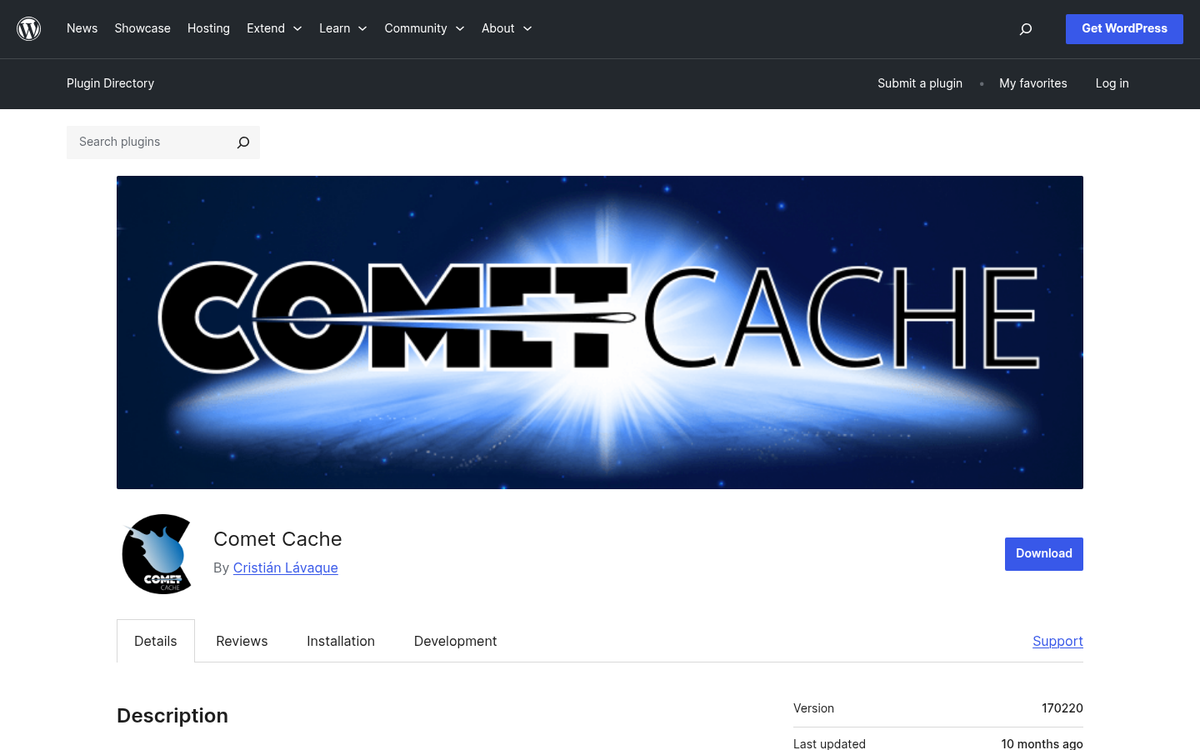
Task: Open the About dropdown
Action: coord(505,28)
